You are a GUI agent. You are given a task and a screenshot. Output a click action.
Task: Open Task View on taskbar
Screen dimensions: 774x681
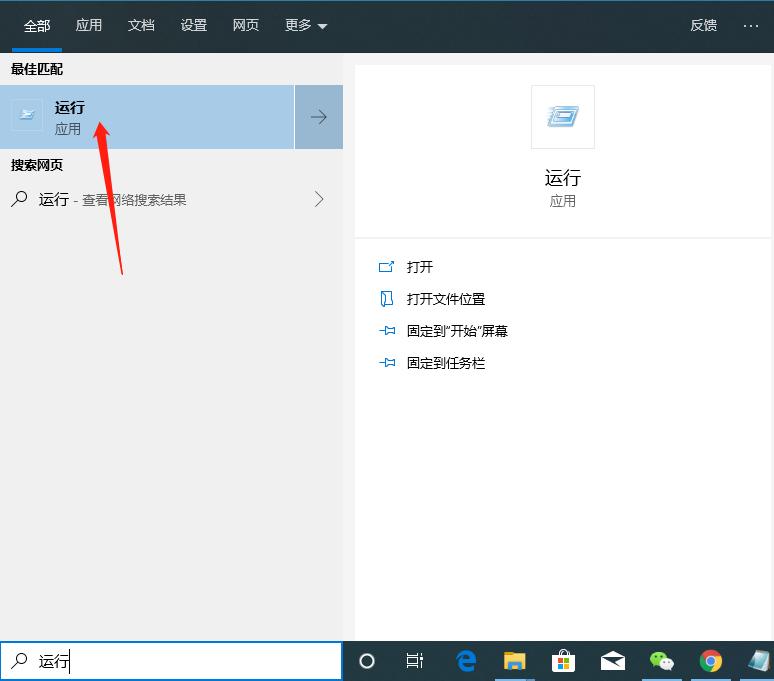415,661
